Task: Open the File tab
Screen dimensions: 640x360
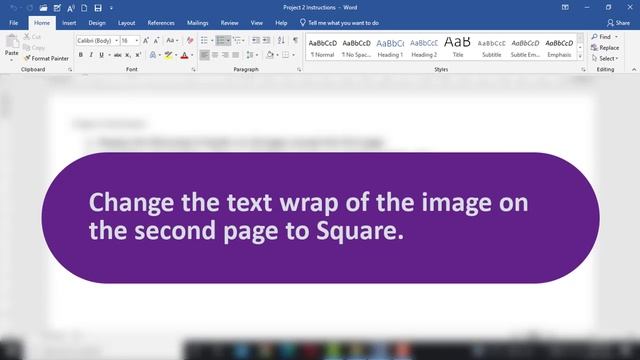Action: 13,23
